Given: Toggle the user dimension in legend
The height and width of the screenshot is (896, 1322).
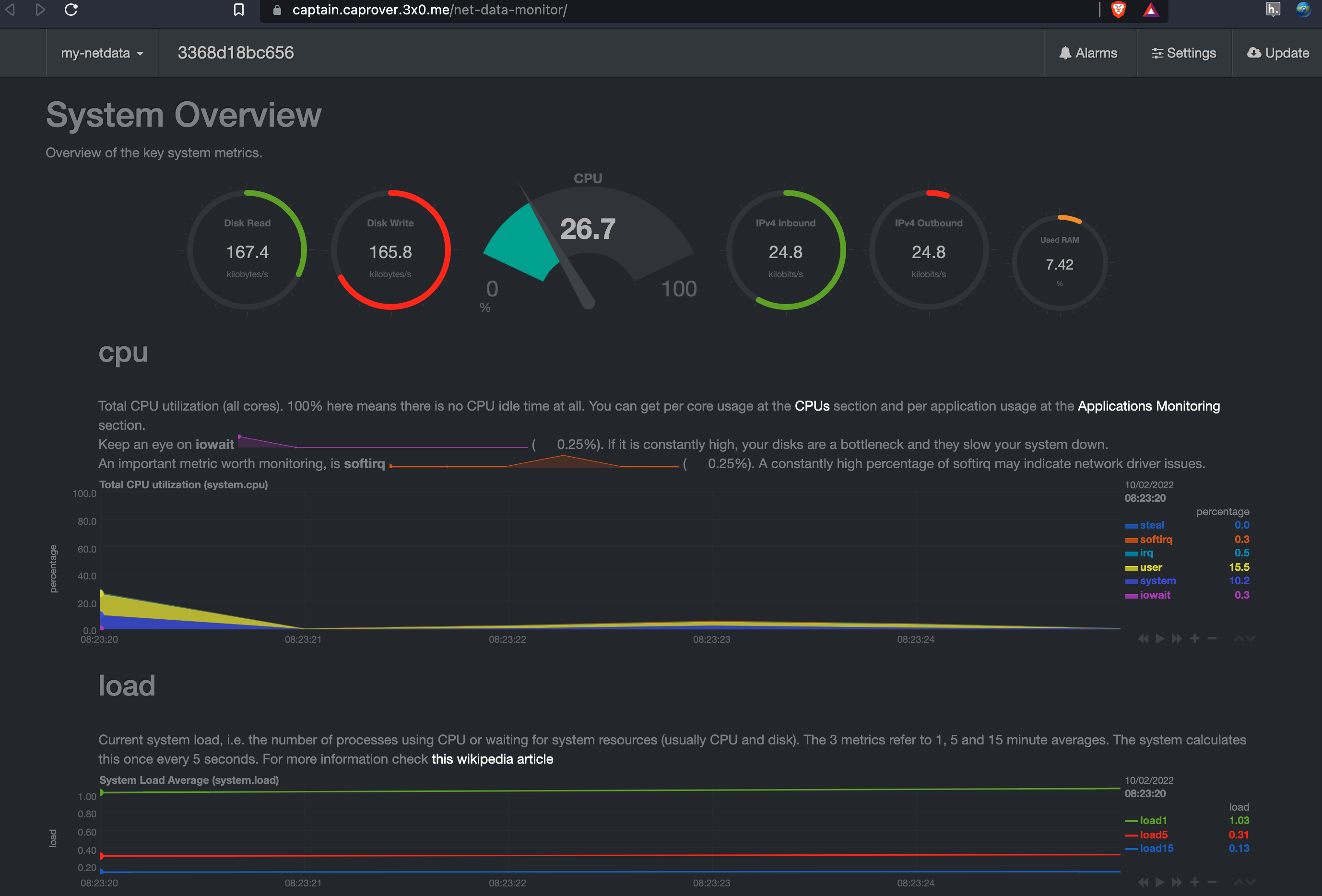Looking at the screenshot, I should (1151, 567).
